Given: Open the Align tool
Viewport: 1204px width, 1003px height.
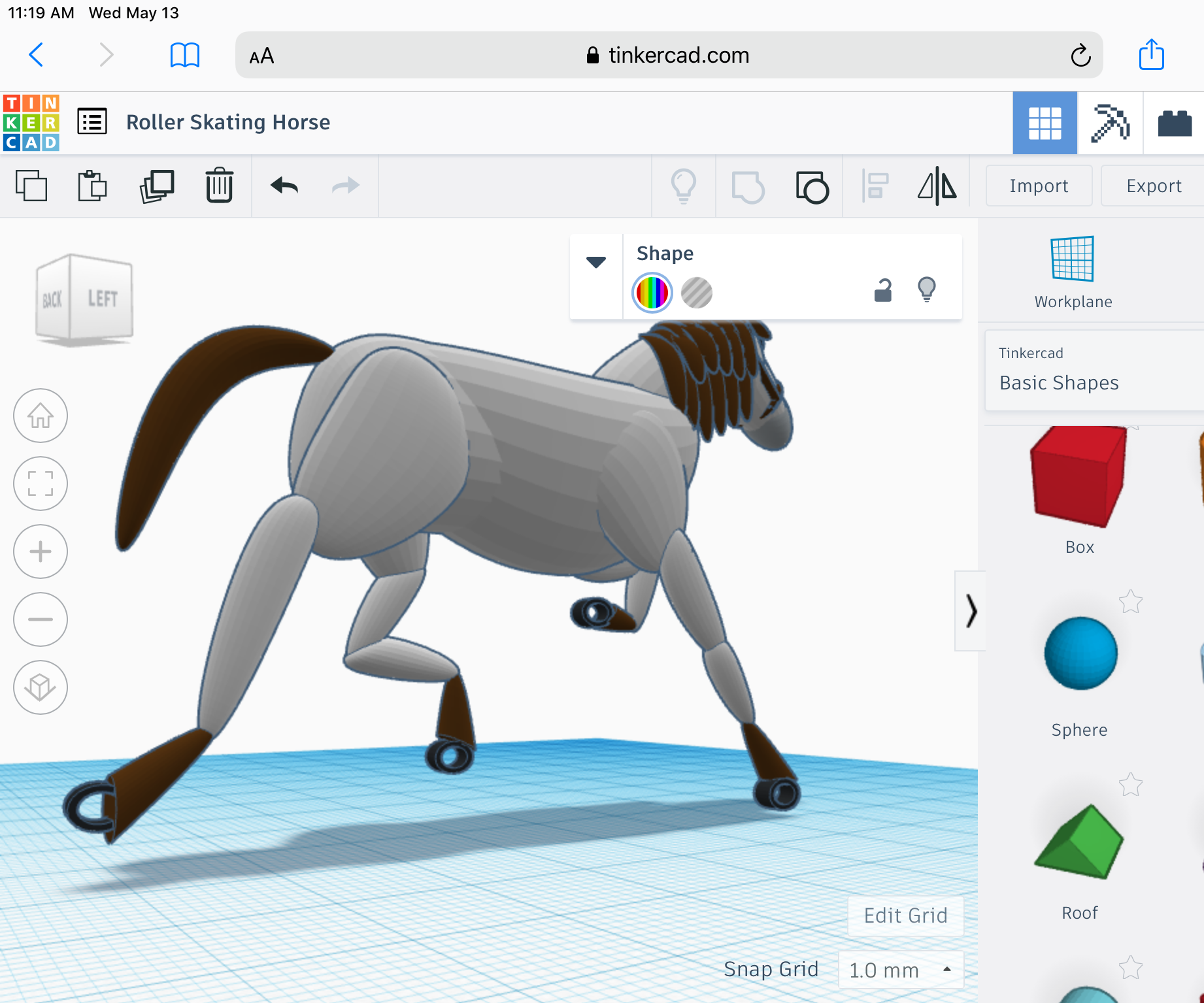Looking at the screenshot, I should [875, 186].
